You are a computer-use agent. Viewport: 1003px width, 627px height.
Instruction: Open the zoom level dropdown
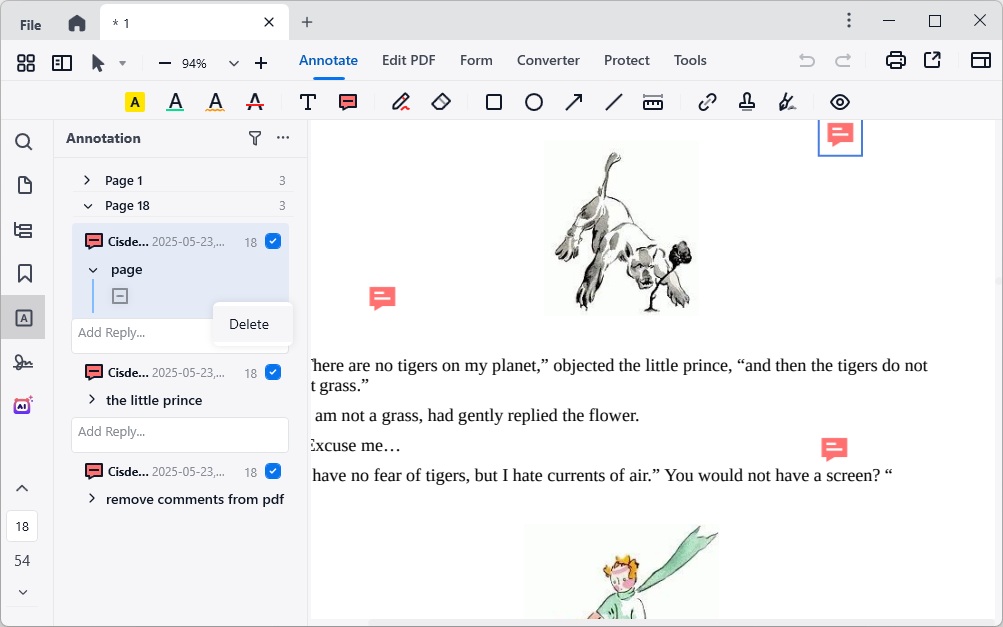(x=234, y=63)
